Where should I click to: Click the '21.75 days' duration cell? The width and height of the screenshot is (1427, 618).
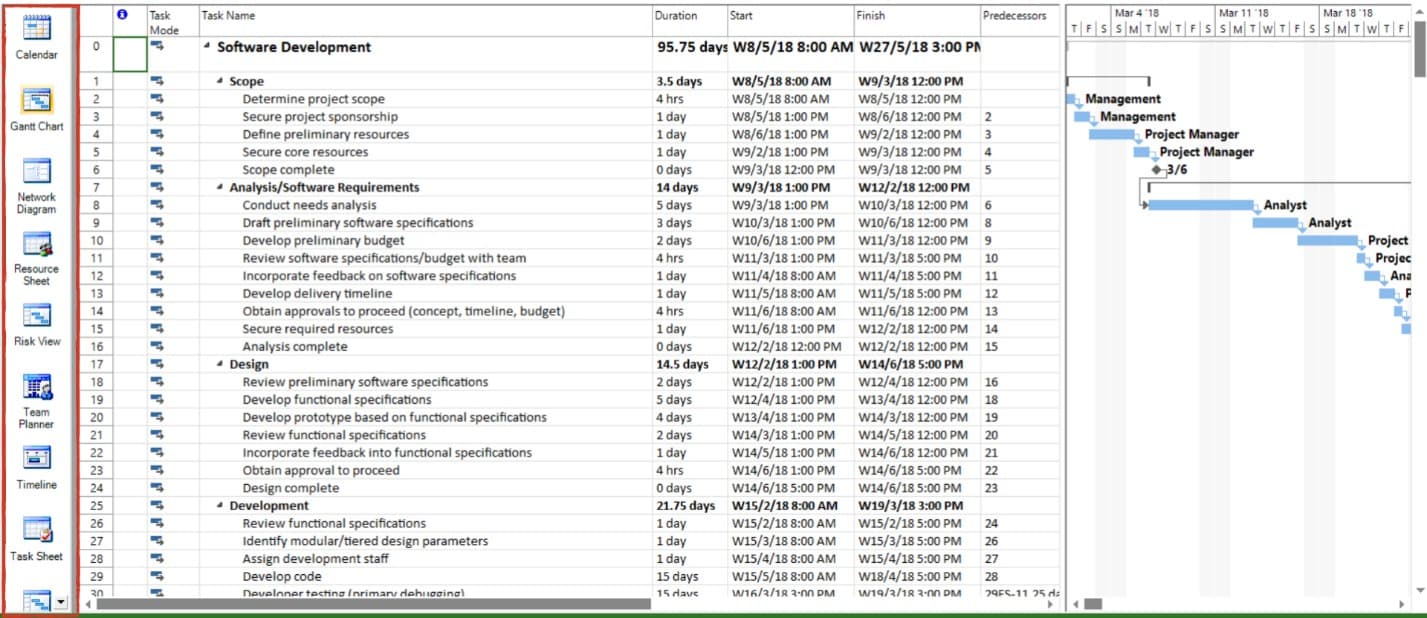pyautogui.click(x=689, y=506)
